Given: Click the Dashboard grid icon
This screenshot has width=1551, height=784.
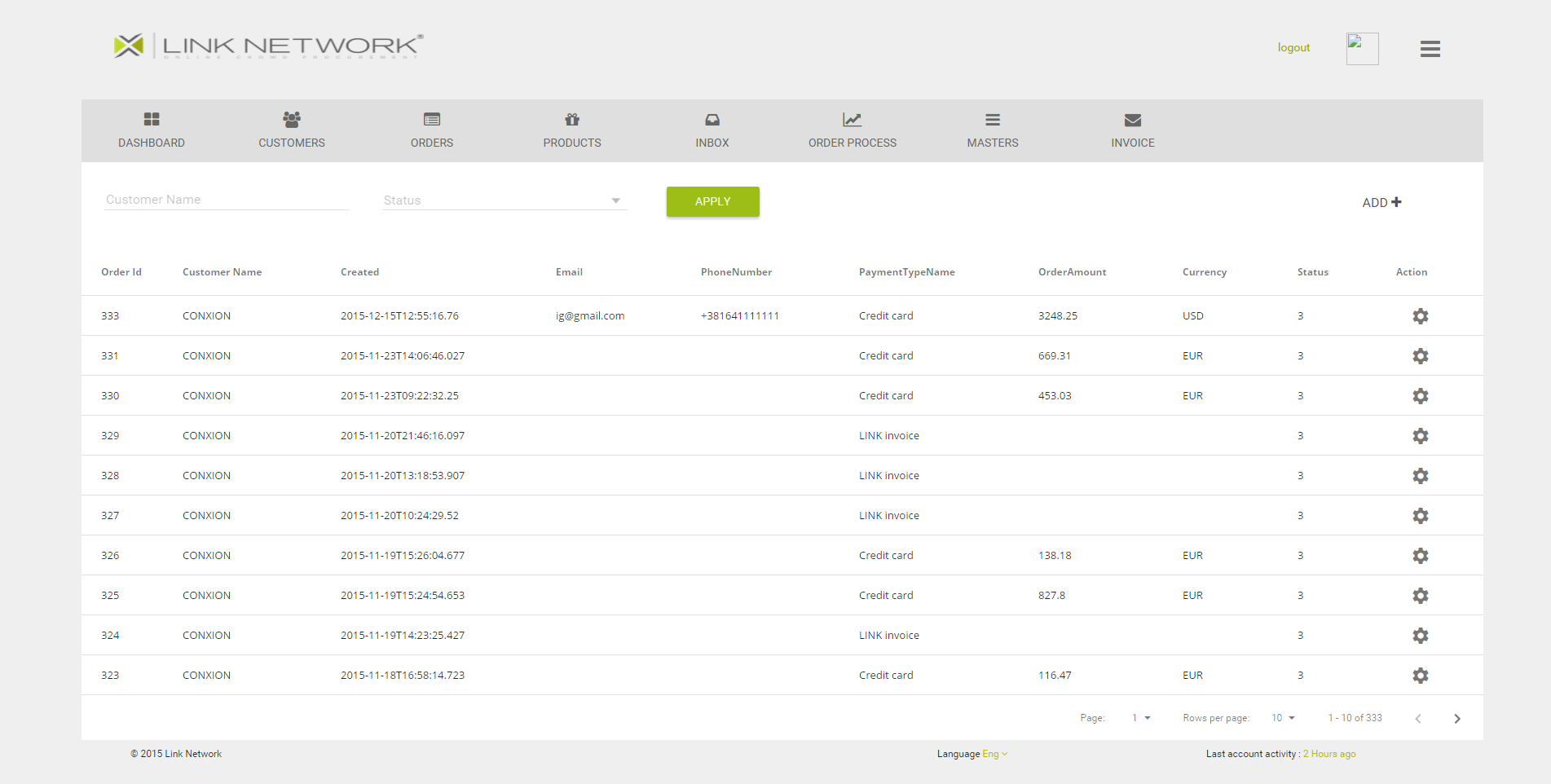Looking at the screenshot, I should [152, 120].
